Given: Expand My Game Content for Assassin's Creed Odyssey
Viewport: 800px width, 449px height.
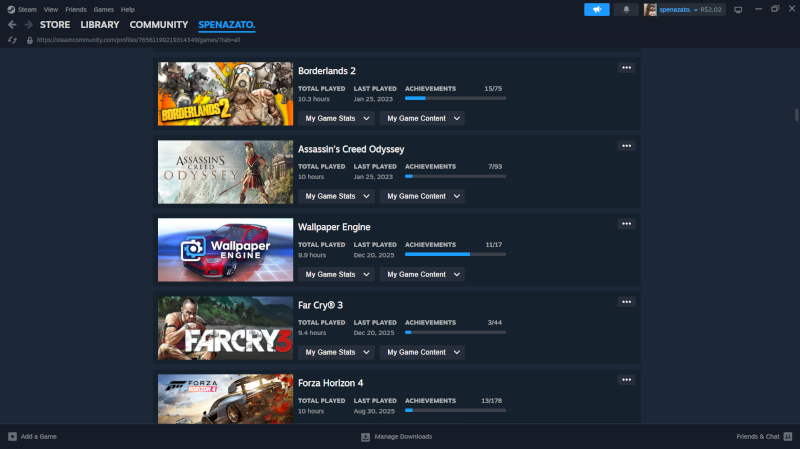Looking at the screenshot, I should (424, 196).
